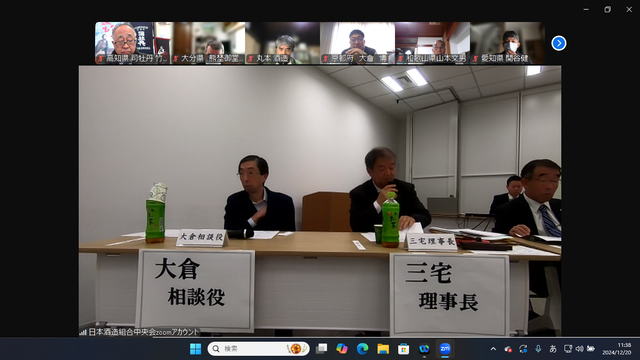
Task: Restore down the Zoom window
Action: [607, 9]
